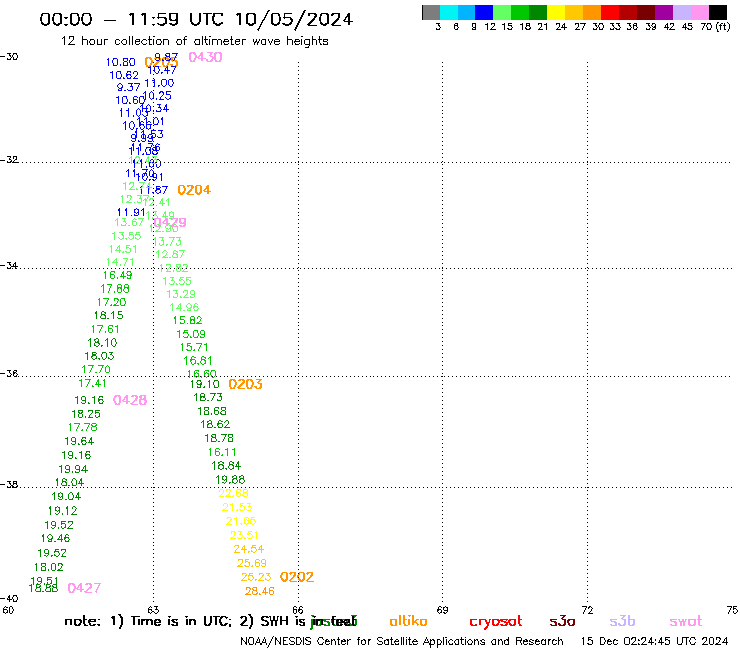Click the latitude axis label -34
The width and height of the screenshot is (740, 650).
click(x=9, y=265)
